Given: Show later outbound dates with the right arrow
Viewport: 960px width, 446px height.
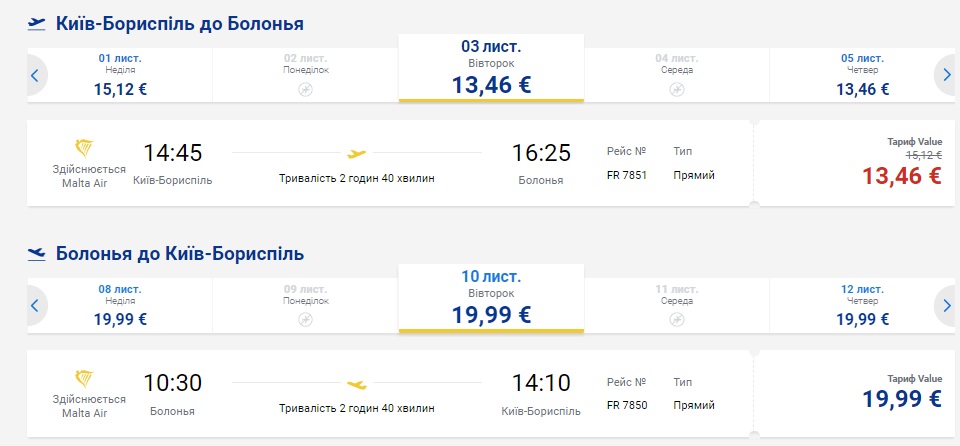Looking at the screenshot, I should pyautogui.click(x=946, y=75).
